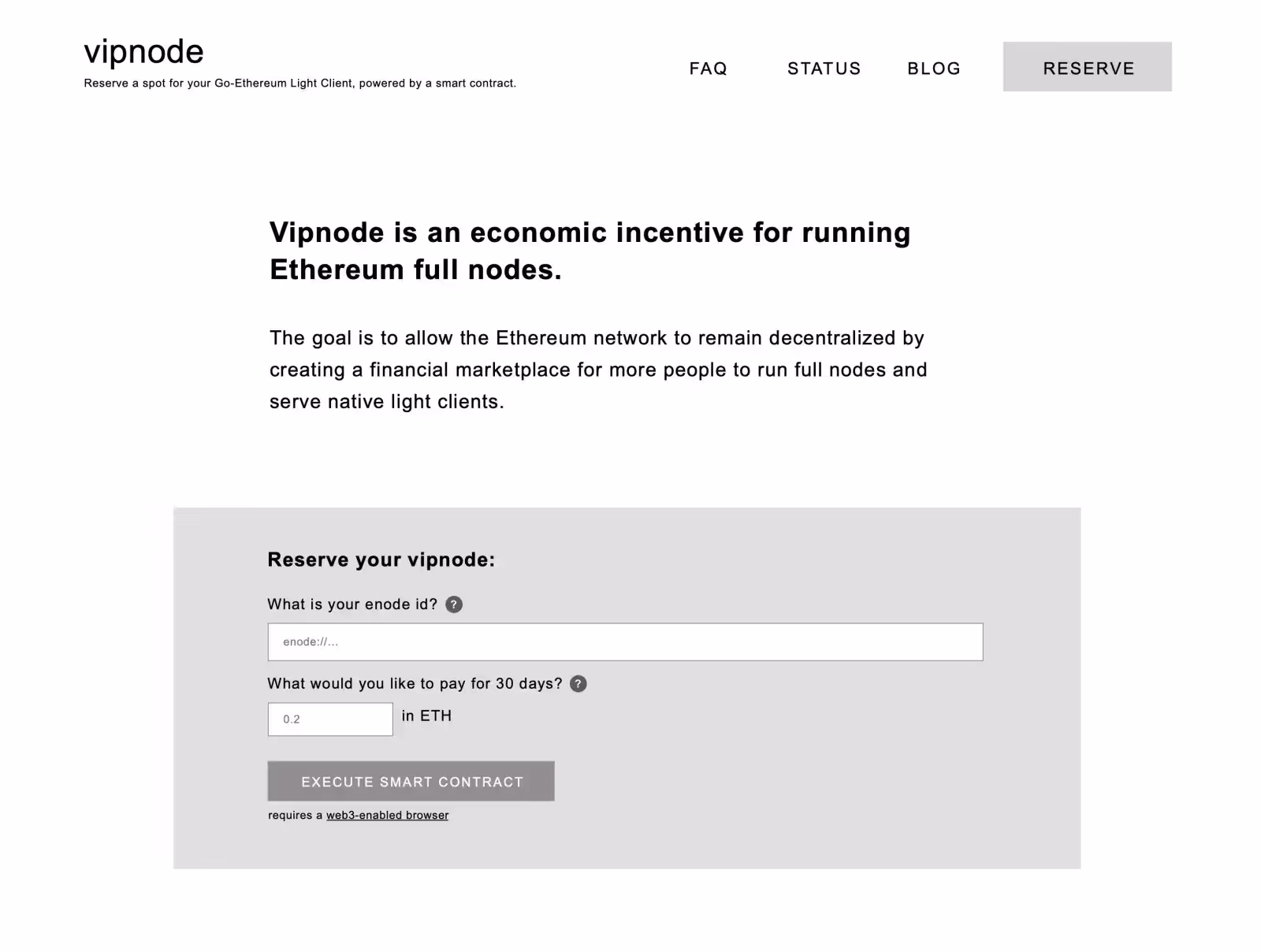
Task: Click the paragraph about remaining decentralized
Action: pos(597,370)
